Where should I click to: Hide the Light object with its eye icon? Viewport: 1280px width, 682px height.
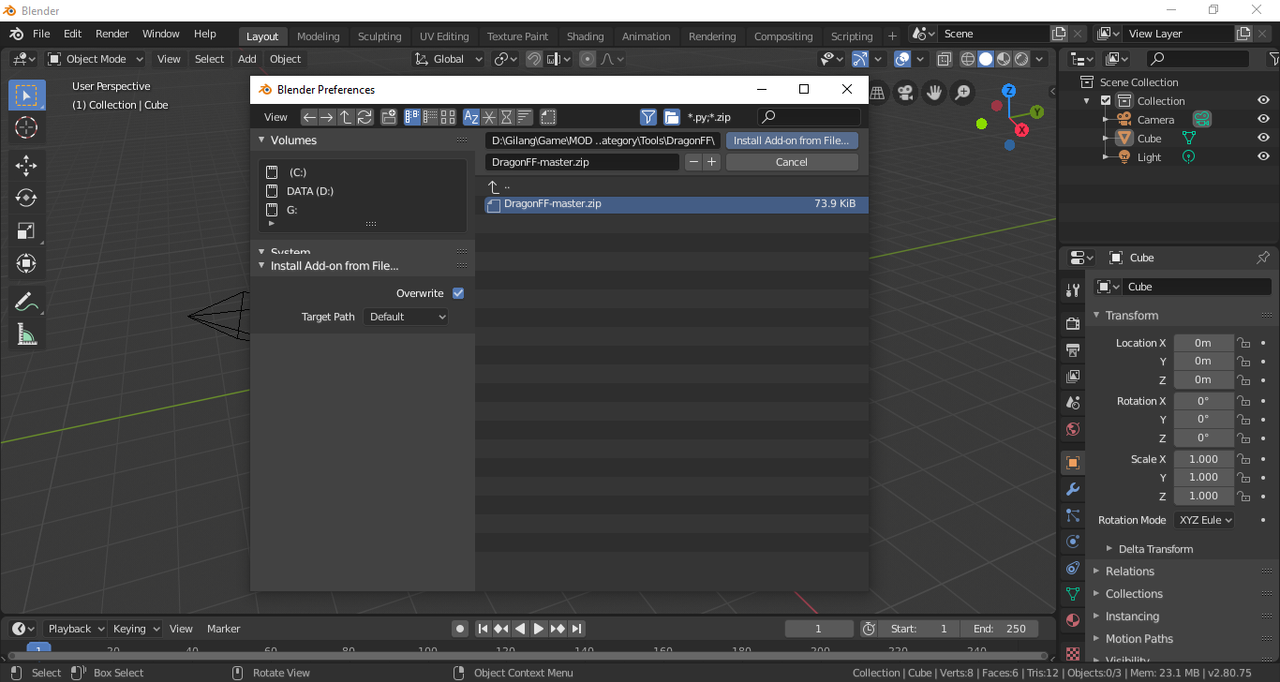pos(1263,157)
